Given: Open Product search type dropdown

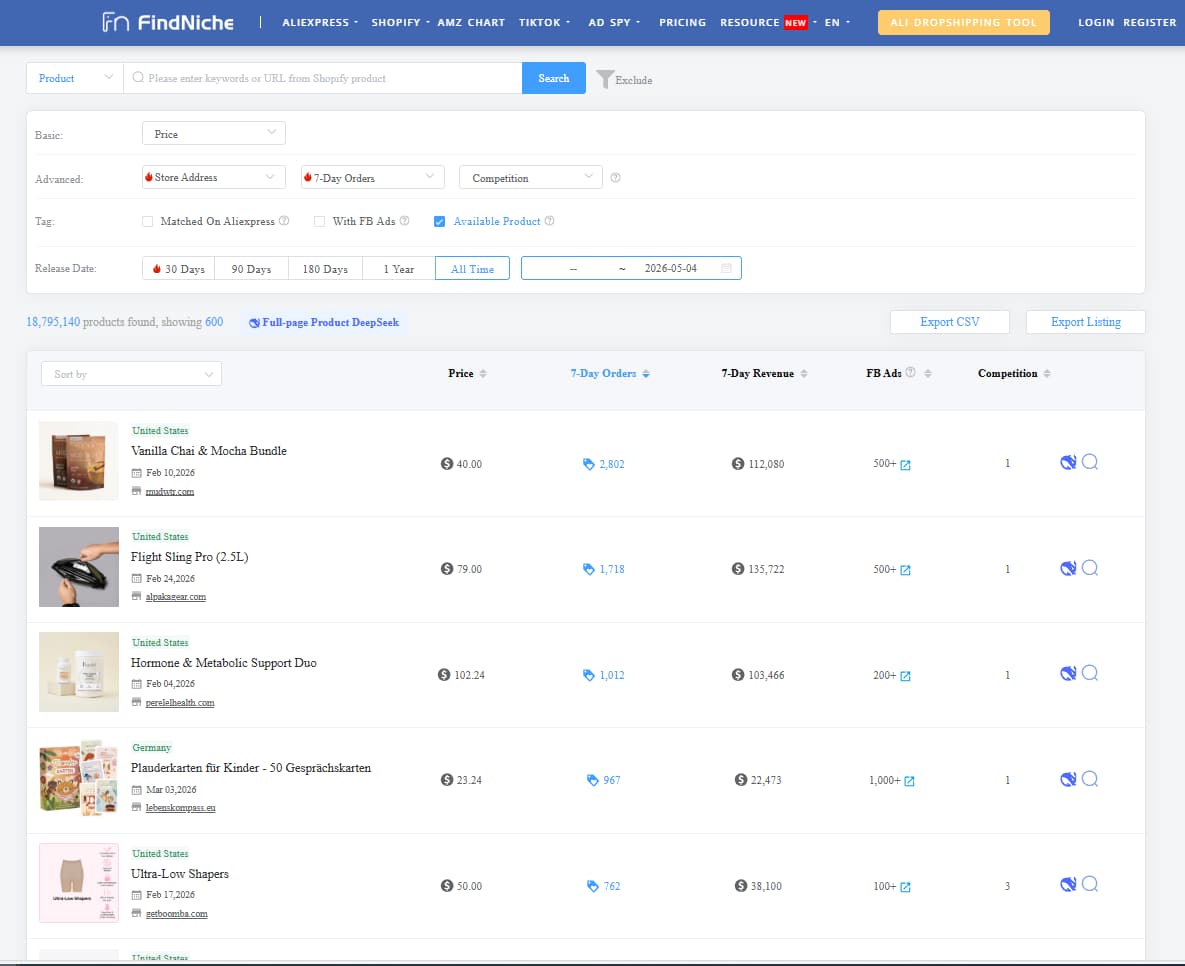Looking at the screenshot, I should pos(75,78).
